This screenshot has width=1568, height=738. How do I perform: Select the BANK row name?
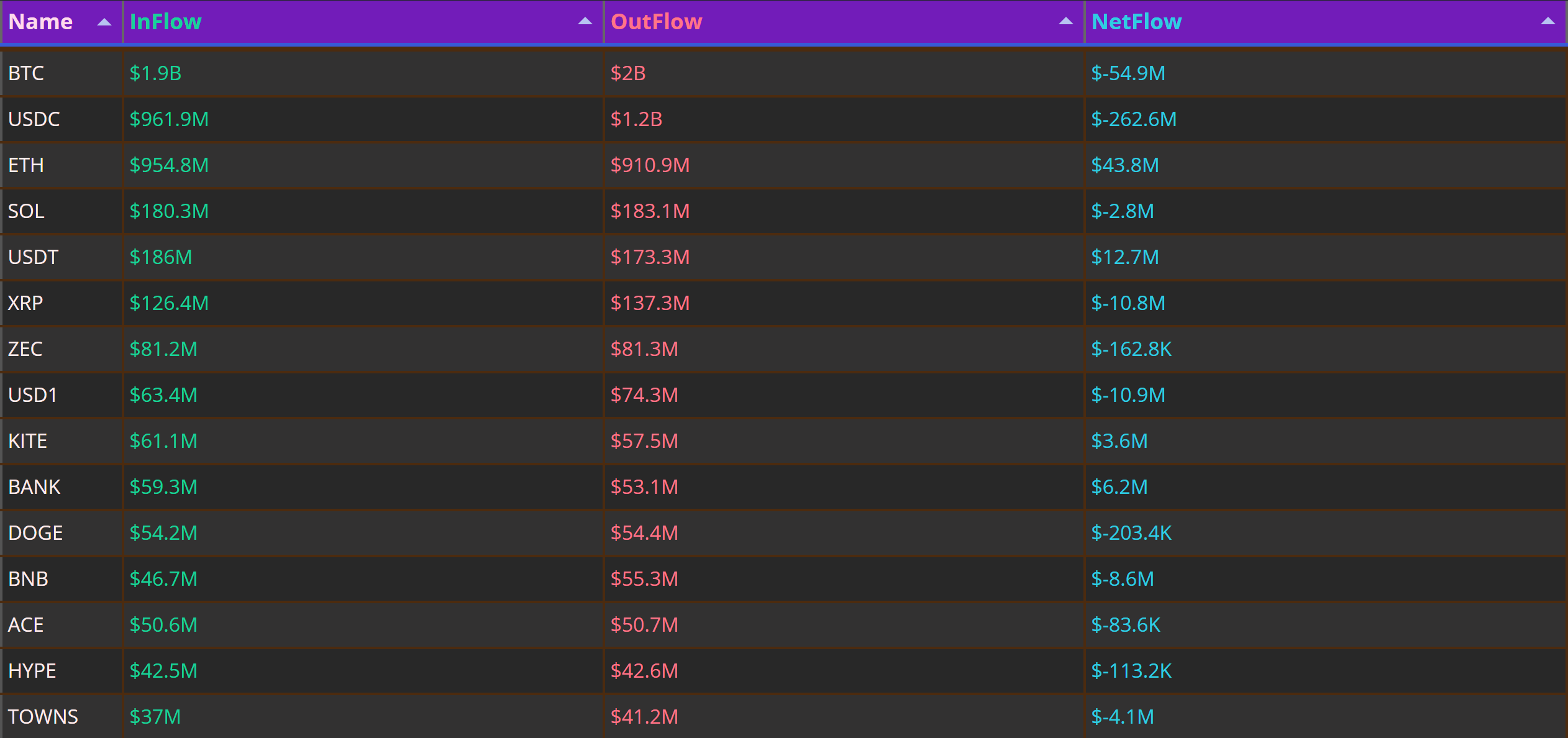tap(34, 487)
